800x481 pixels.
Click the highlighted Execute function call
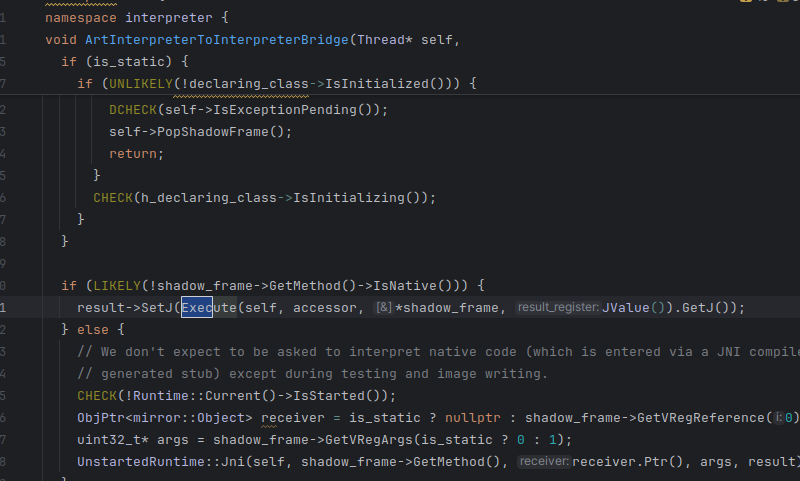[x=208, y=307]
